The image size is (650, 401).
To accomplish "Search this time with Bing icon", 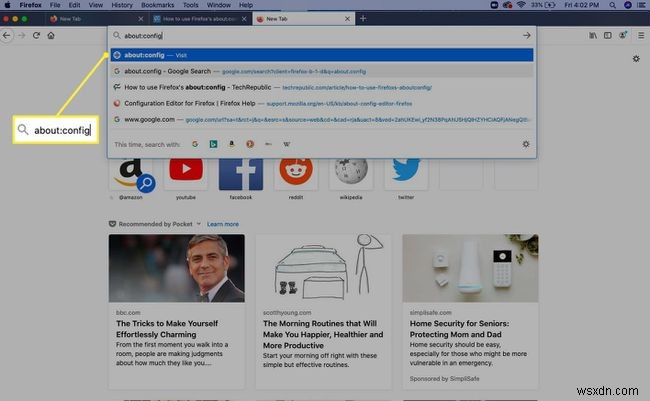I will coord(213,144).
